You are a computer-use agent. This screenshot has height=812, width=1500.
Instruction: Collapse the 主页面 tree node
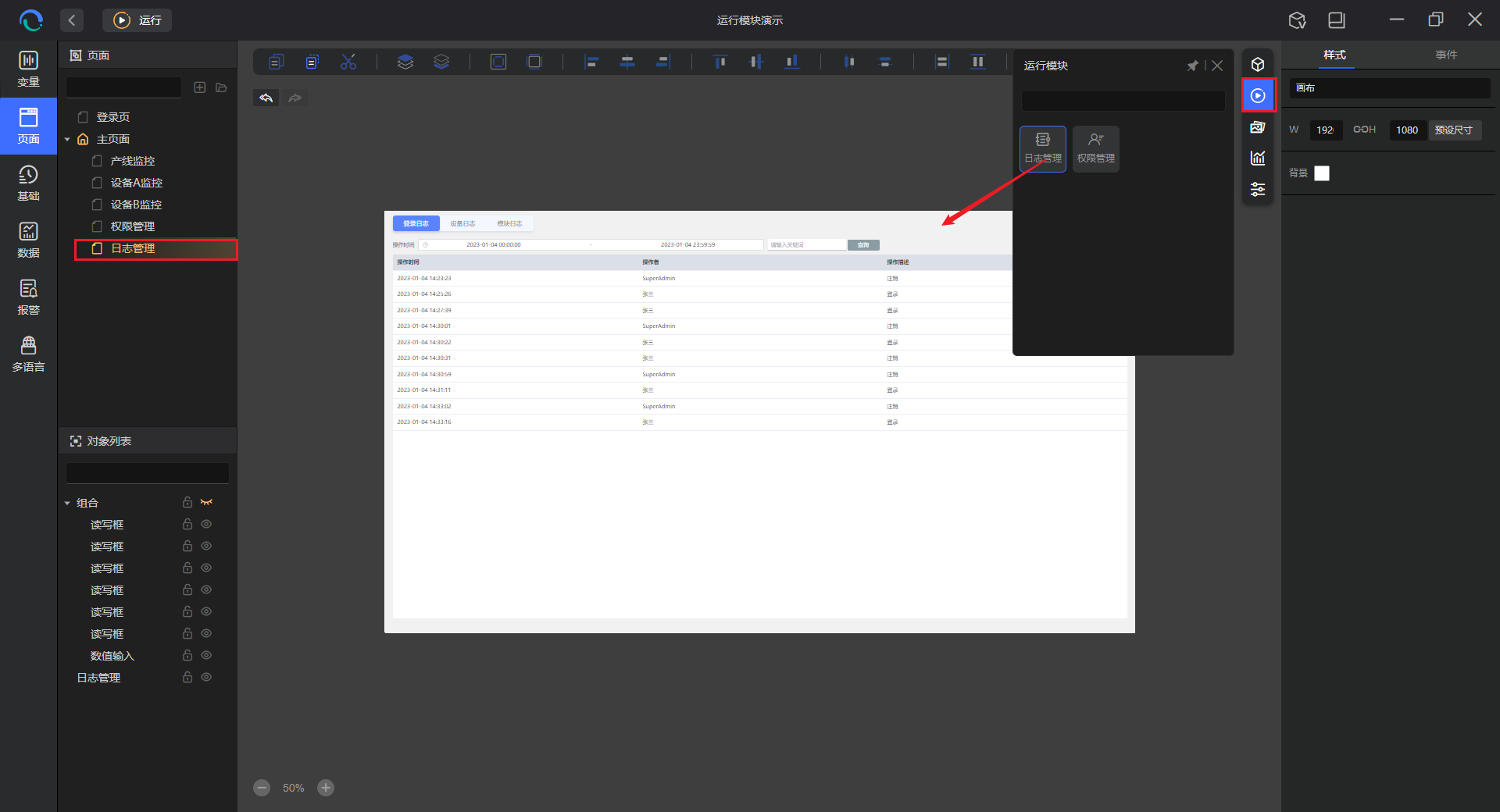click(67, 139)
